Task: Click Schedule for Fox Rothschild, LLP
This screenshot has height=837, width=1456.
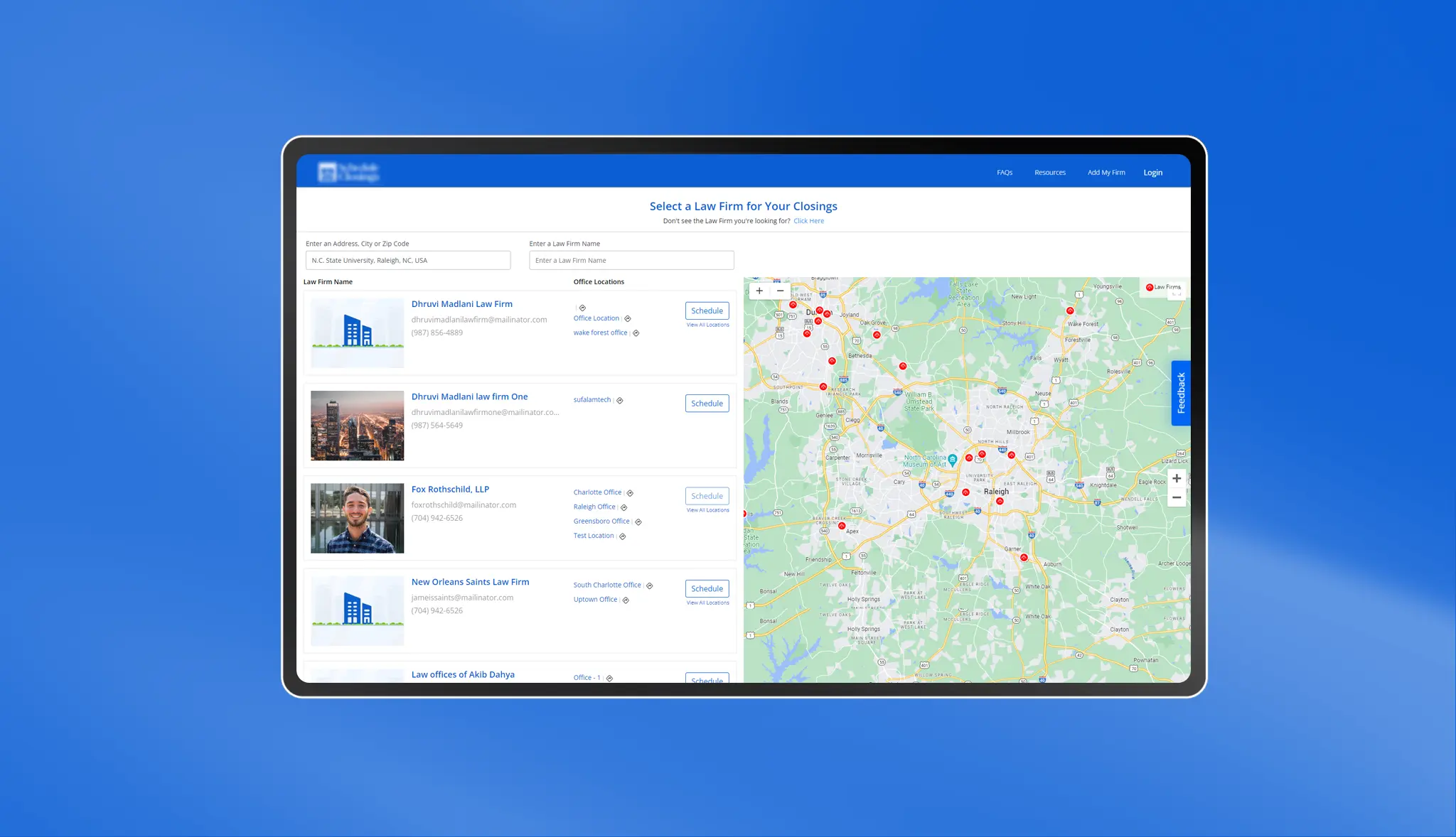Action: click(707, 496)
